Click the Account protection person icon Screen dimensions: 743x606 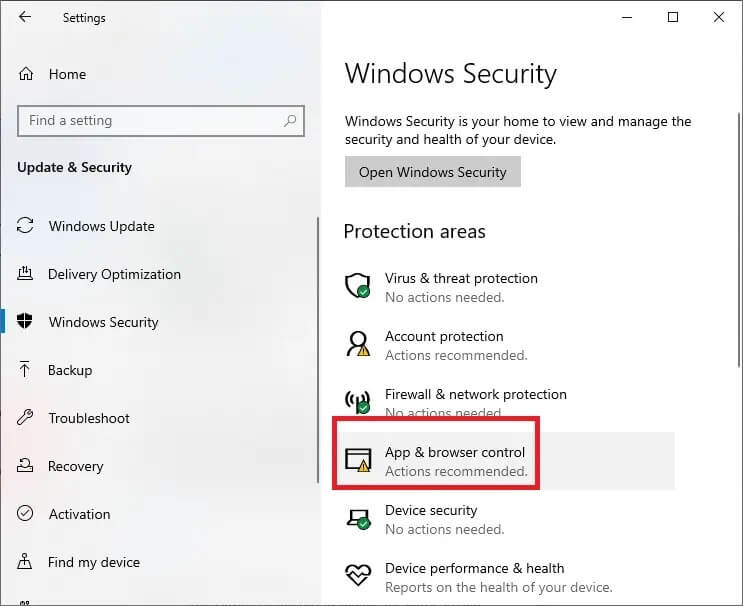coord(358,344)
